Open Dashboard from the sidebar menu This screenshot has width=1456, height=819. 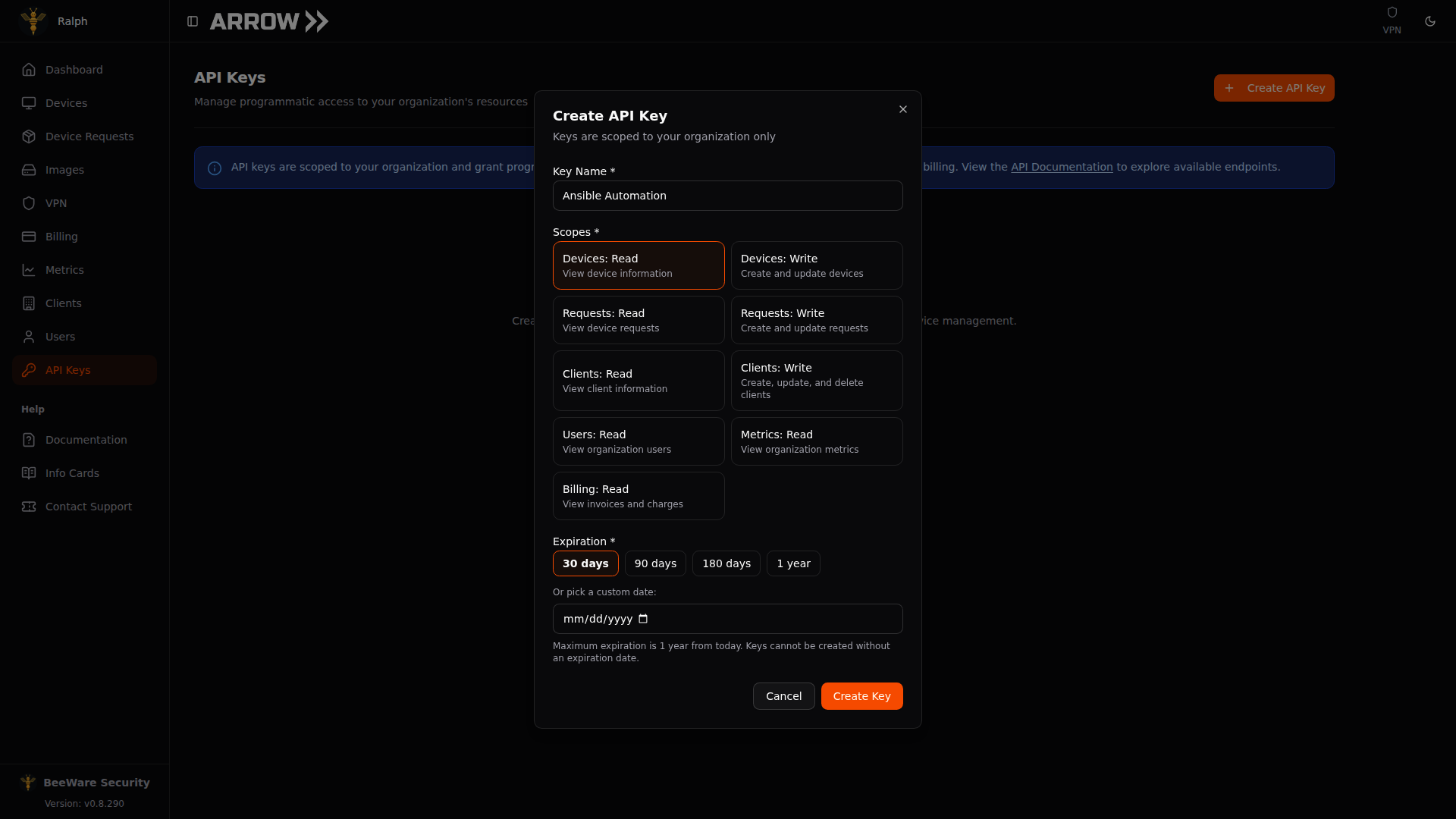tap(84, 70)
